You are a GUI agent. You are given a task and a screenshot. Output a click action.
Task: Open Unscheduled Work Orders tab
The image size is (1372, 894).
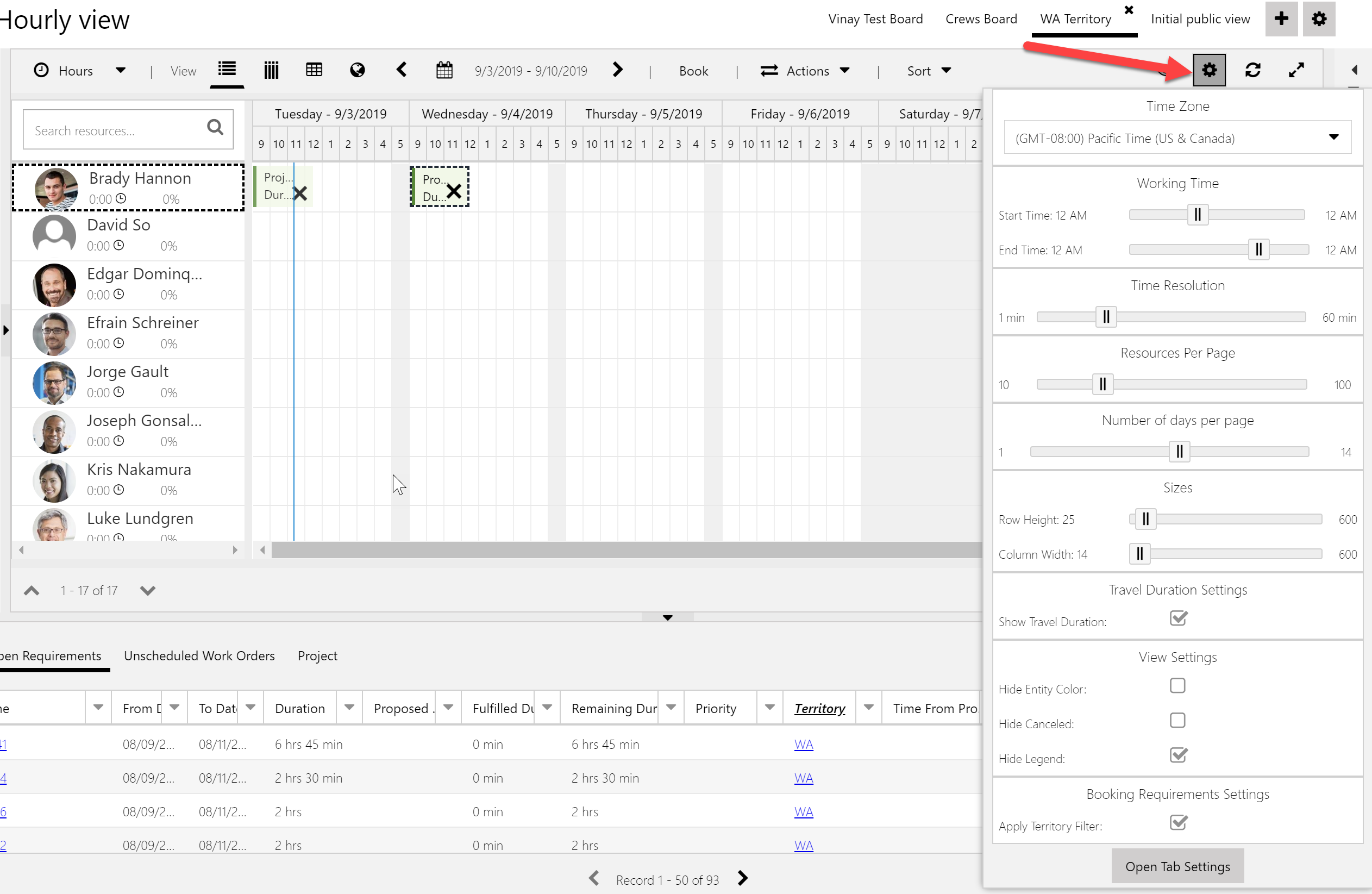coord(199,656)
